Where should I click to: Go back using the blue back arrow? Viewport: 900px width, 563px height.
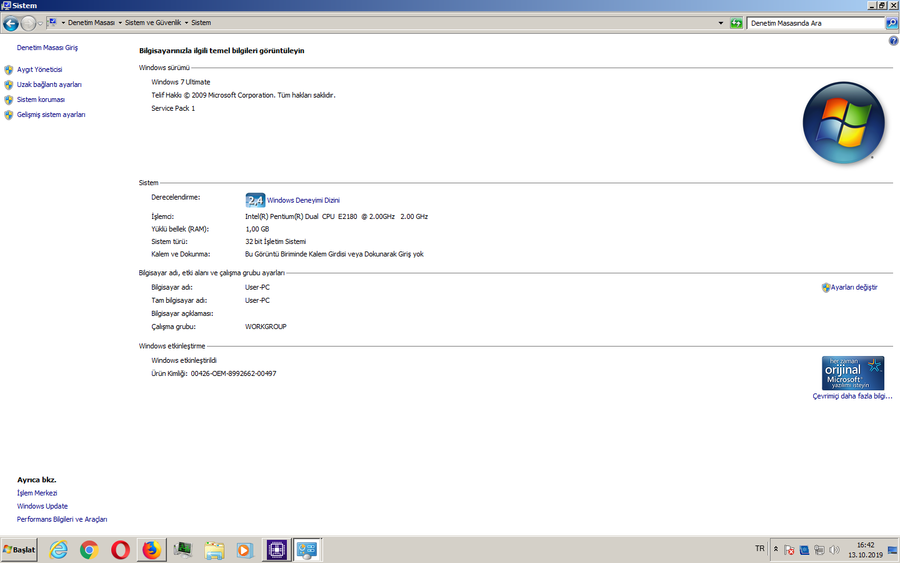click(11, 24)
